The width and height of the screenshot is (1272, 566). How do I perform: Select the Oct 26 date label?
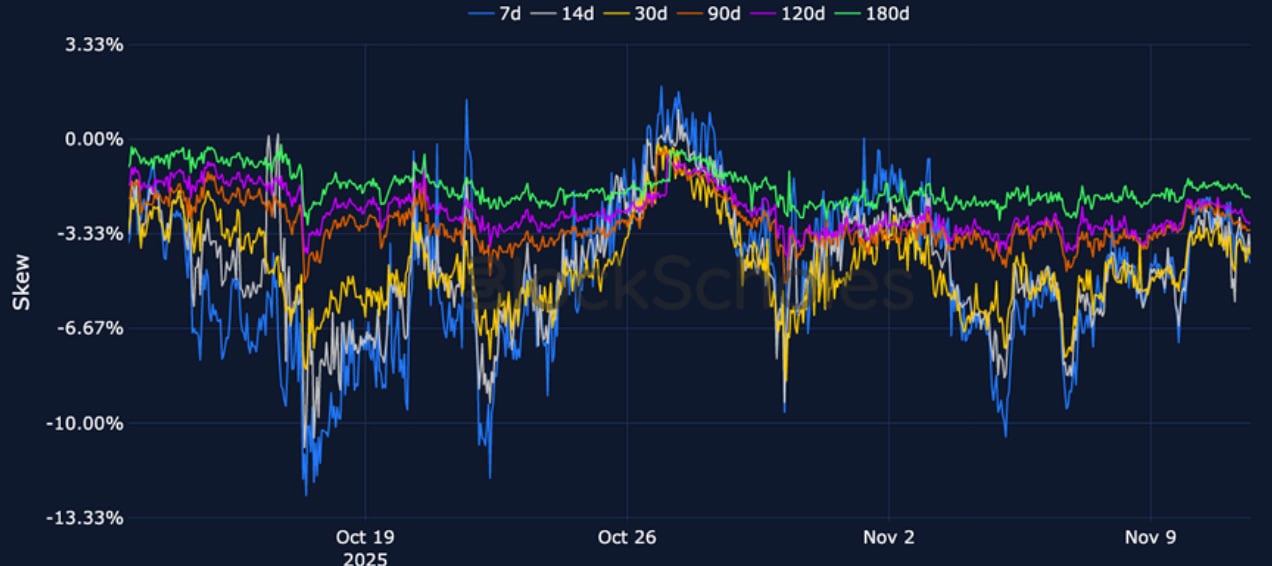pyautogui.click(x=627, y=538)
